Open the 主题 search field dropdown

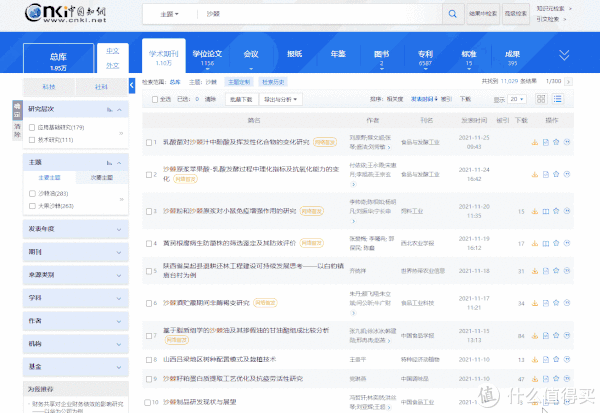(169, 14)
